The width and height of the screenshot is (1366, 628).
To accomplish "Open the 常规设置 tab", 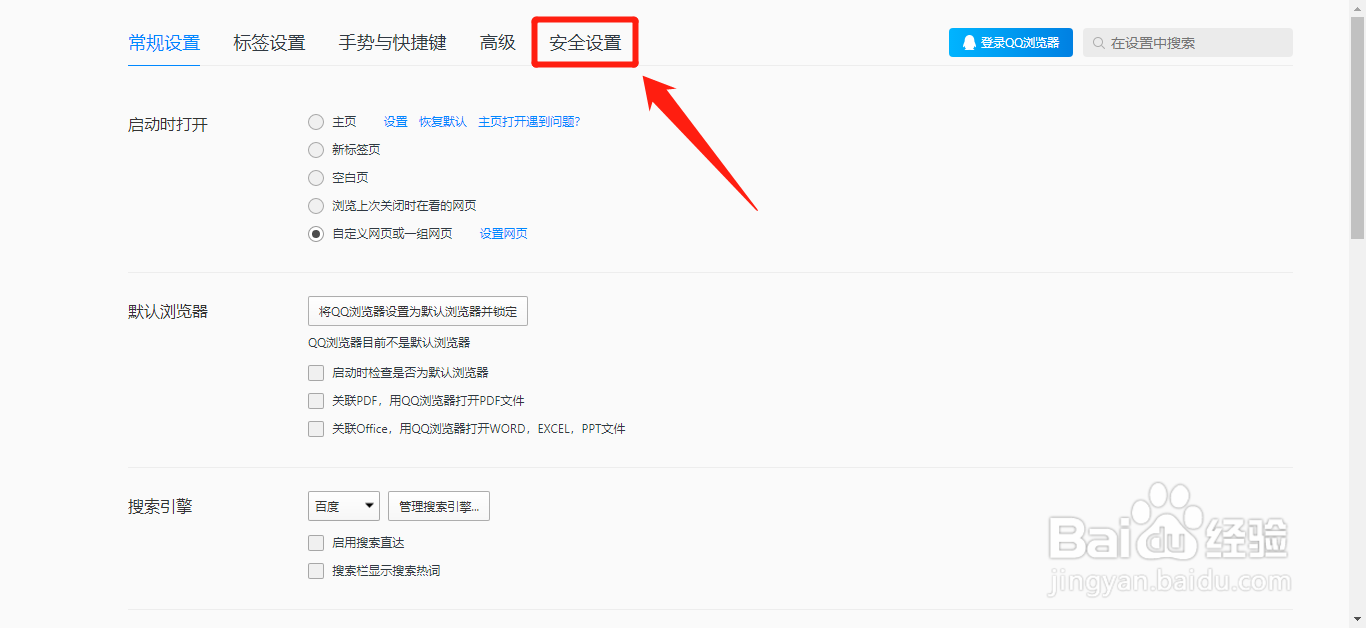I will [x=164, y=43].
